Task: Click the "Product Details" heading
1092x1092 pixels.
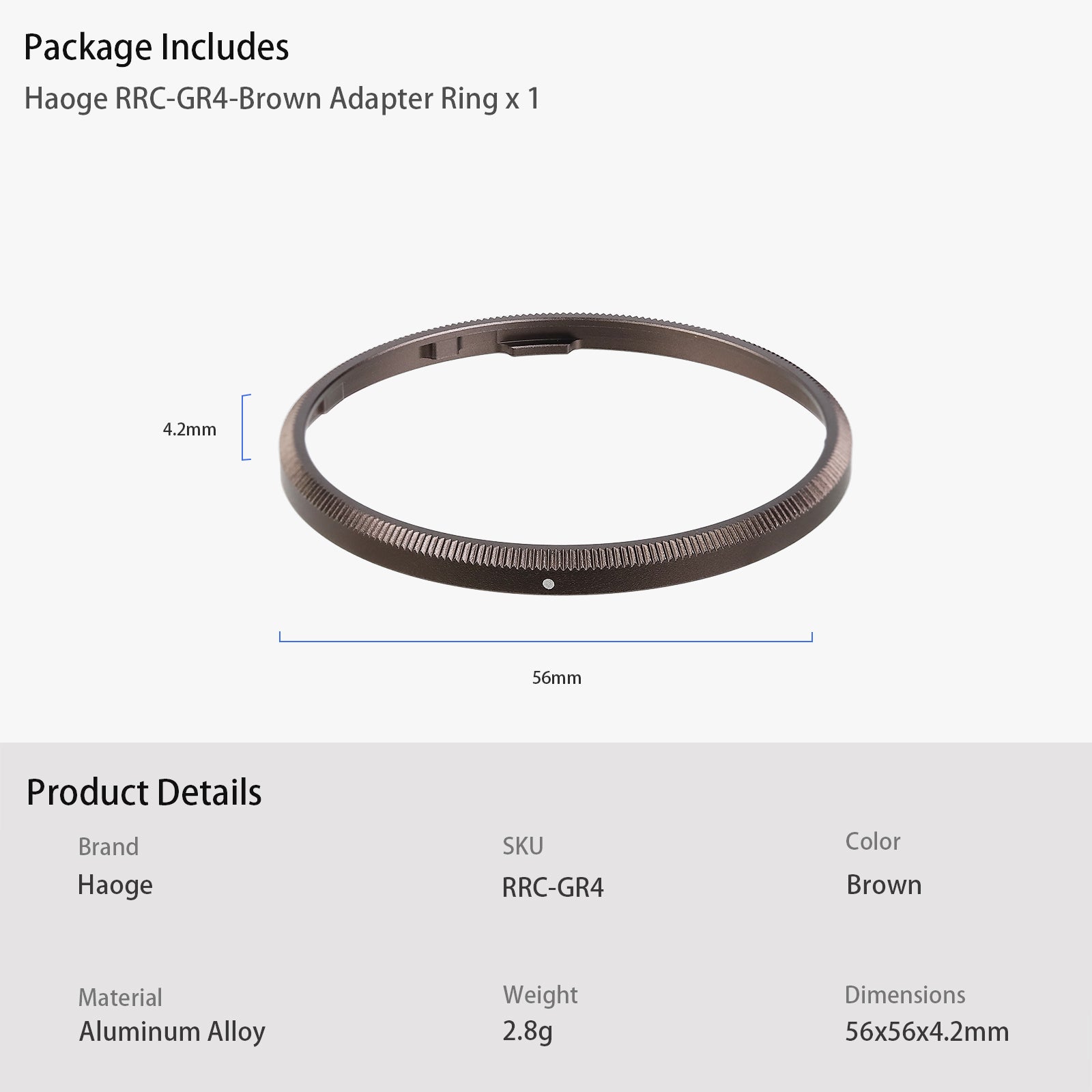Action: [x=144, y=792]
